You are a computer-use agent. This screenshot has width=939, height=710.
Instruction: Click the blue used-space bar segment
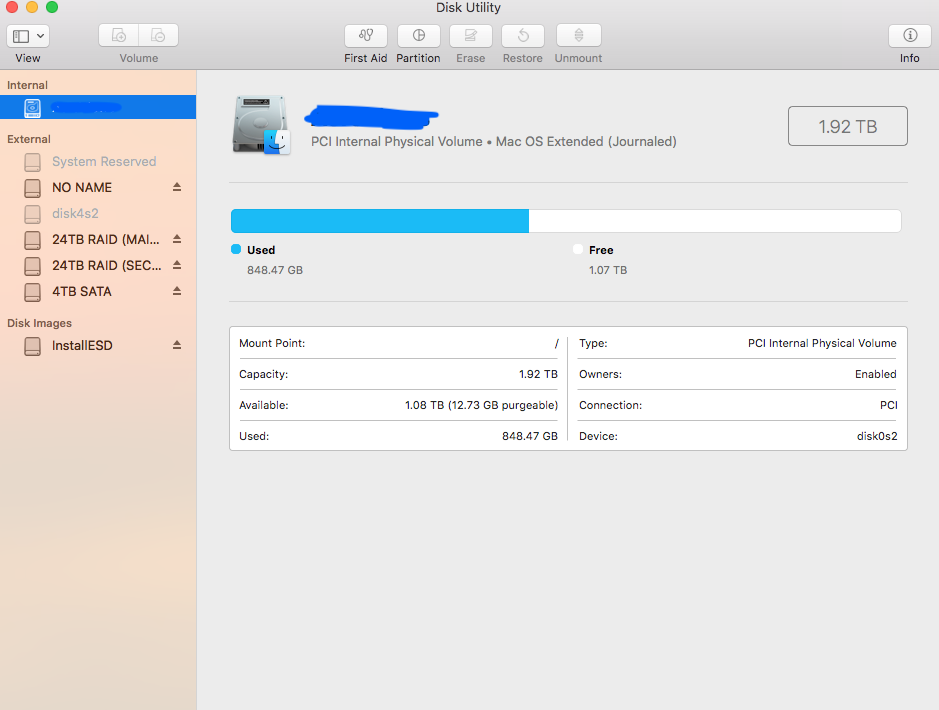[x=380, y=221]
